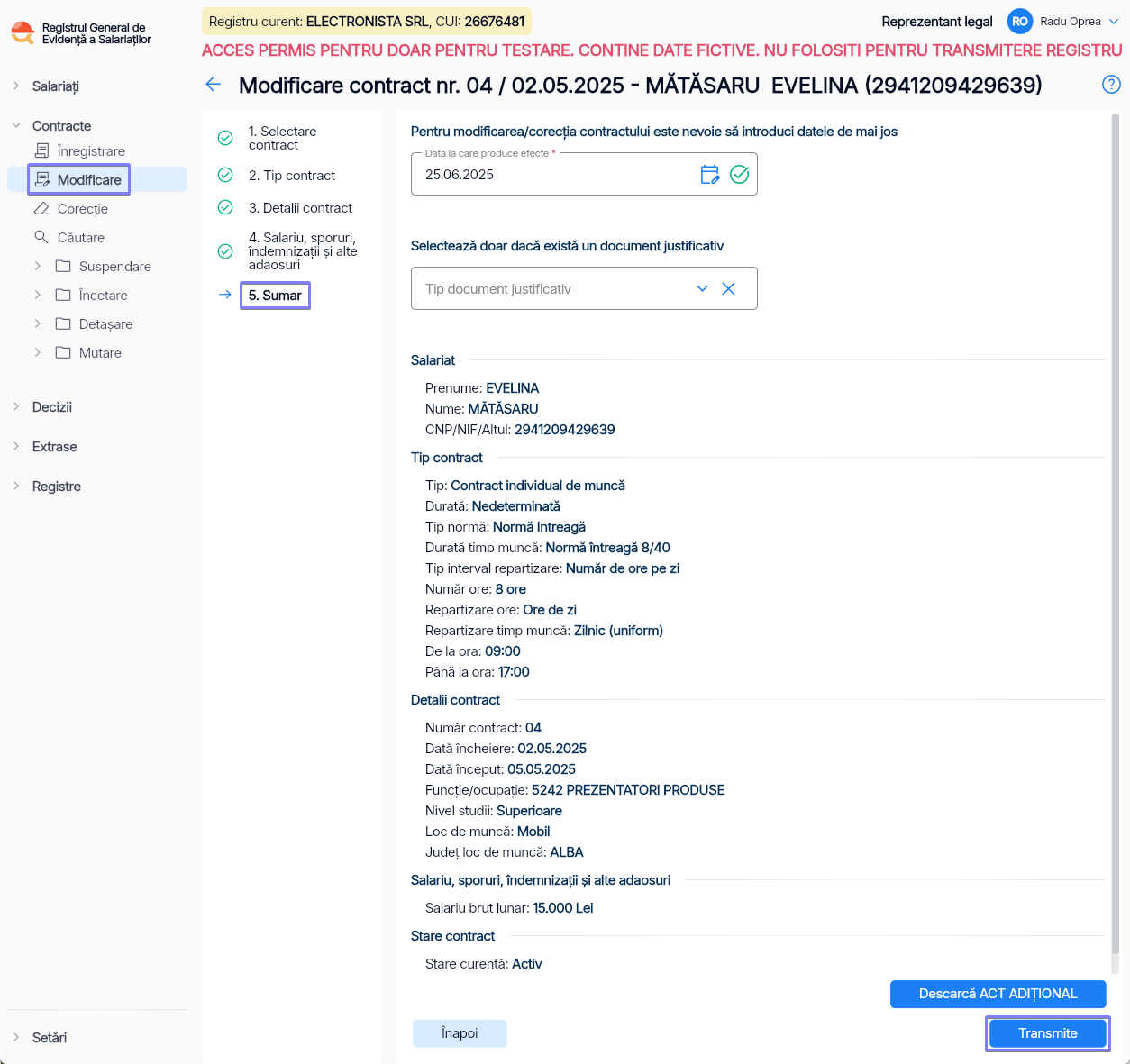The width and height of the screenshot is (1130, 1064).
Task: Click the arrow icon beside 5. Sumar
Action: coord(225,295)
